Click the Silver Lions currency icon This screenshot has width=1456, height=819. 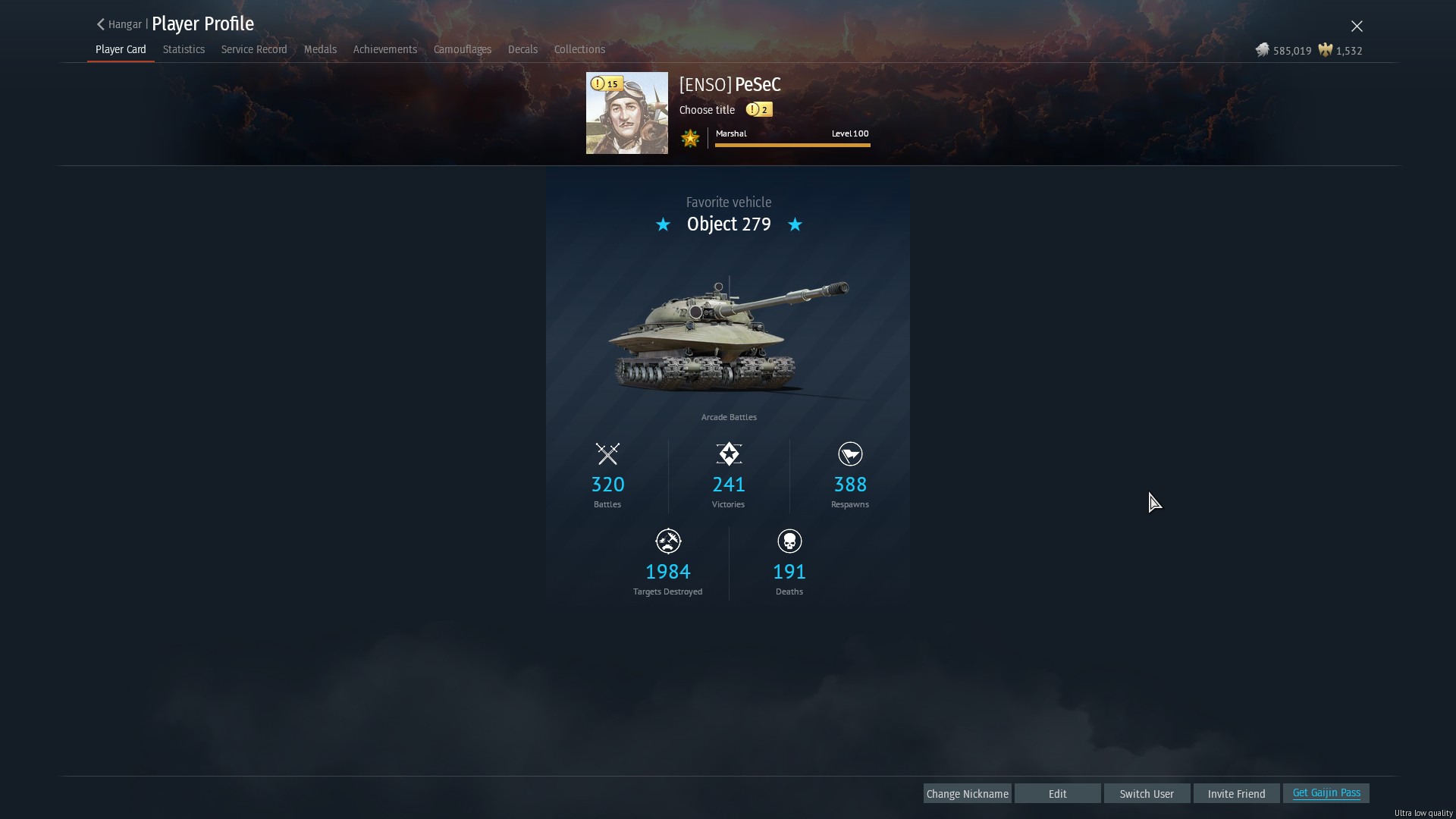coord(1263,50)
